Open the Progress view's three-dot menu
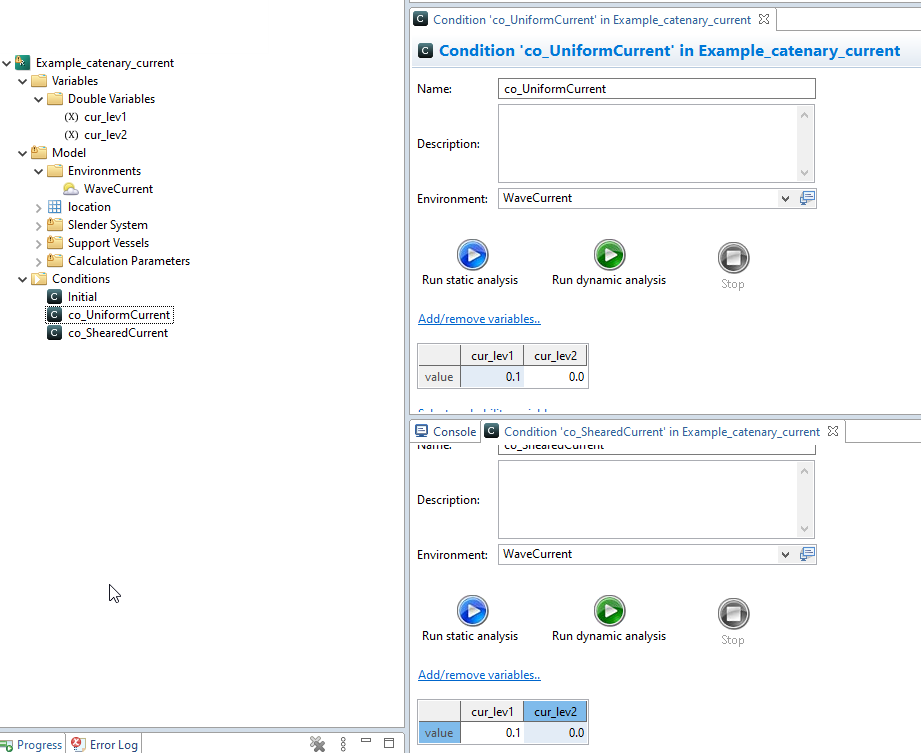Screen dimensions: 921x753 (343, 744)
